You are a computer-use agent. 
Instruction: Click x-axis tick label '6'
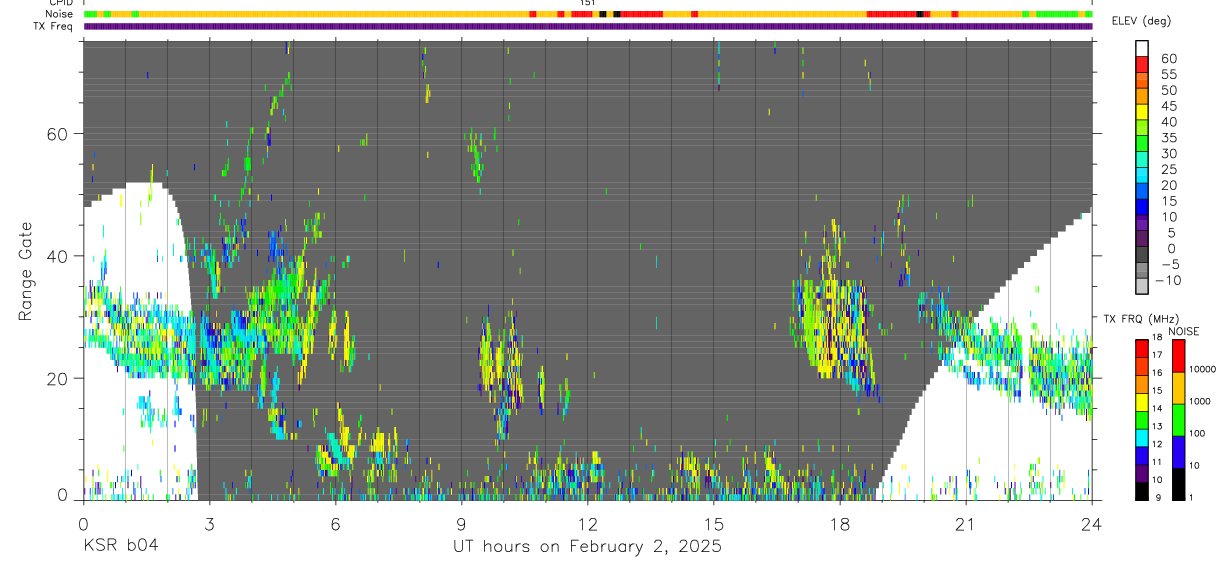click(335, 524)
